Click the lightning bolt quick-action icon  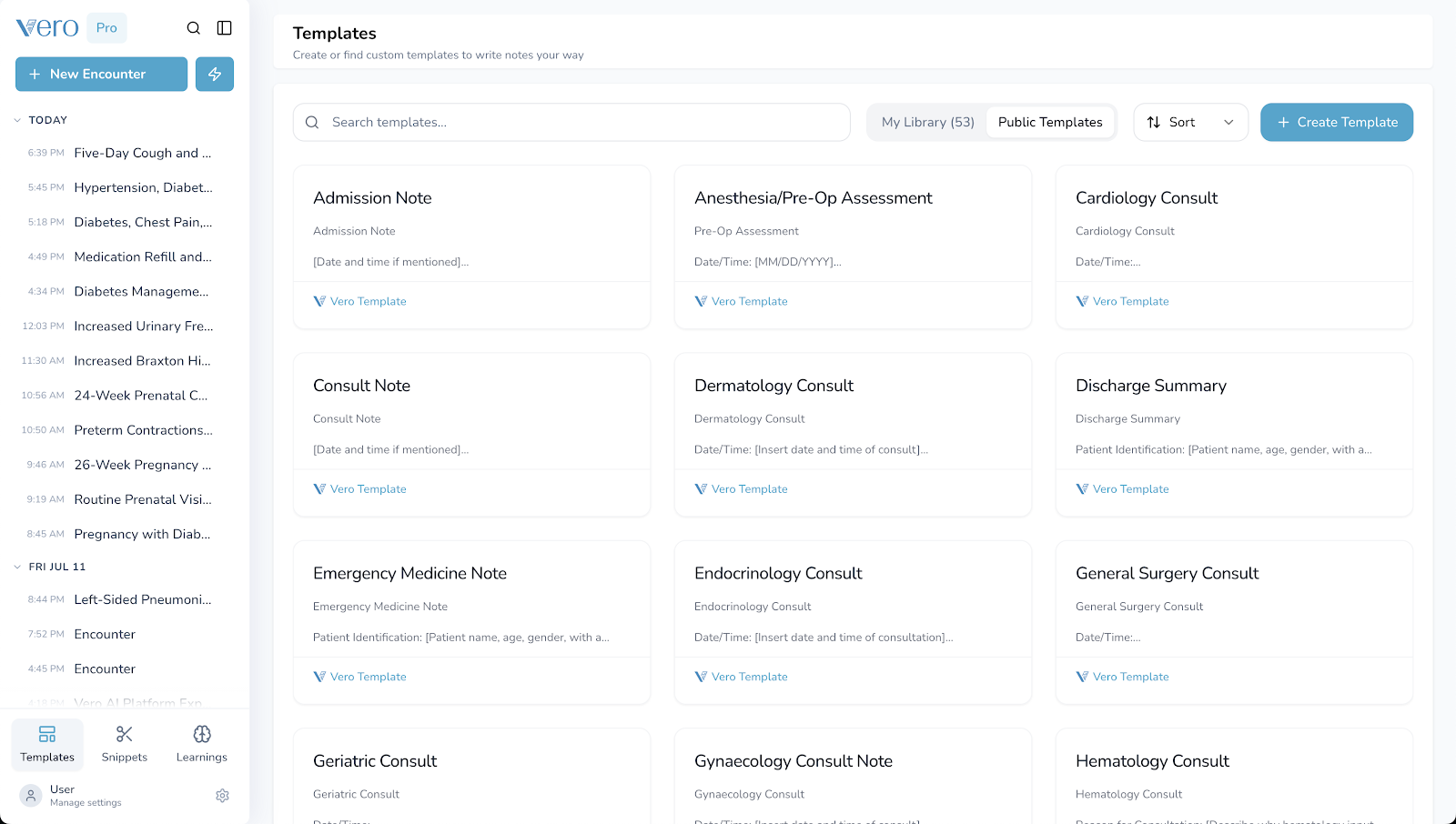215,74
